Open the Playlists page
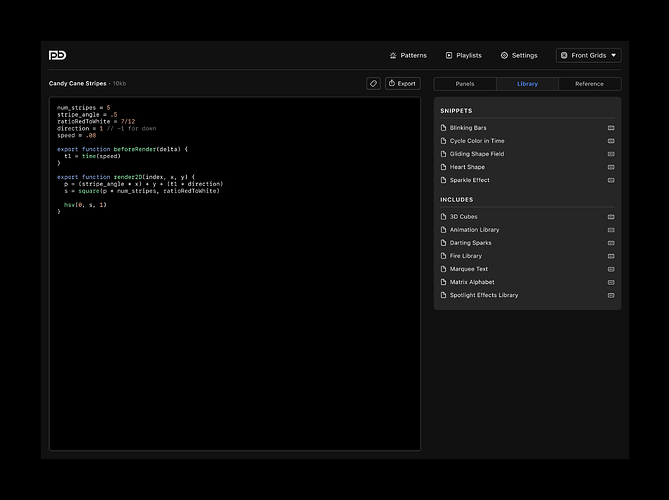Viewport: 669px width, 500px height. tap(463, 55)
